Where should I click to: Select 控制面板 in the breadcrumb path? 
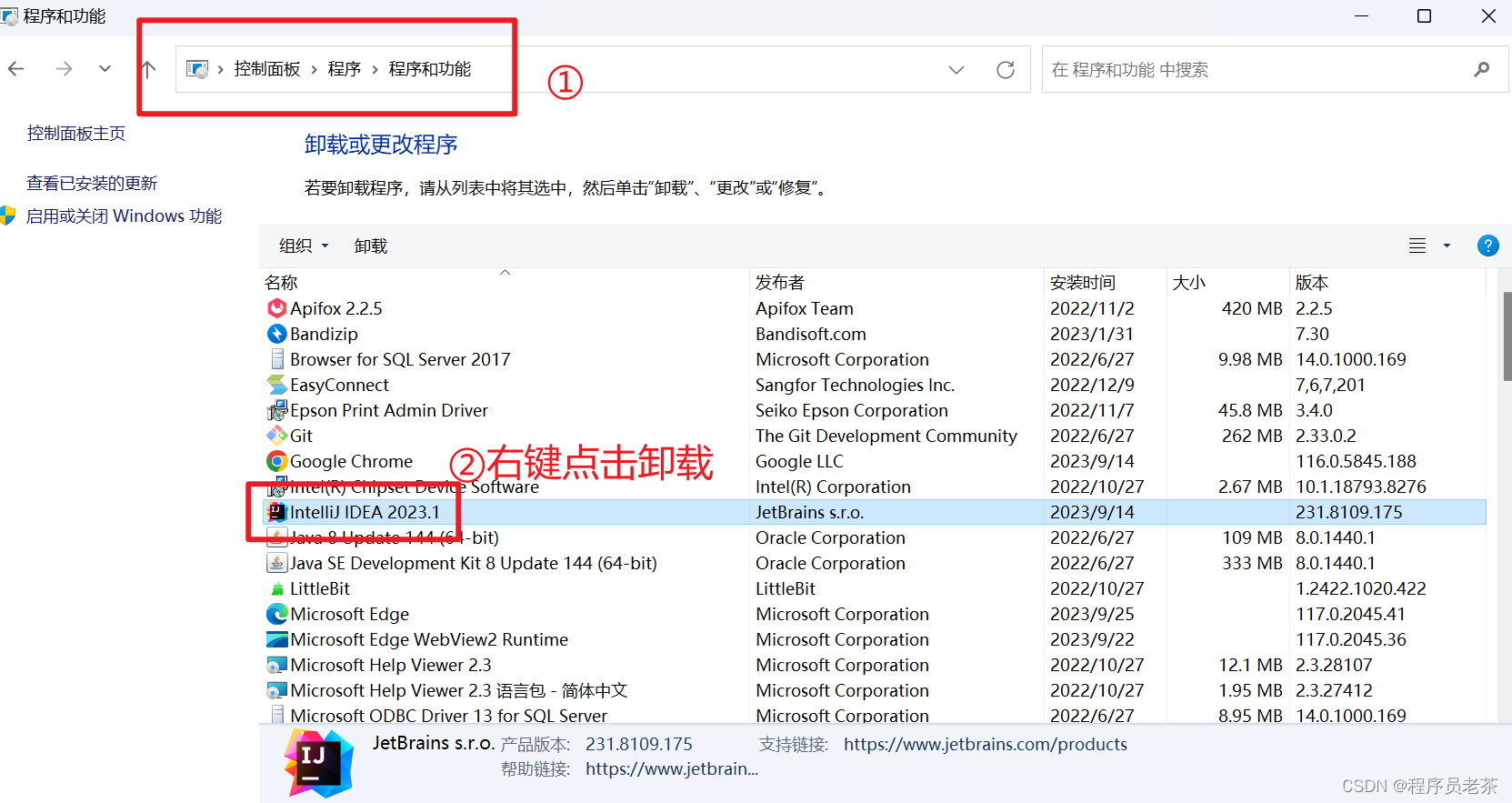point(267,69)
